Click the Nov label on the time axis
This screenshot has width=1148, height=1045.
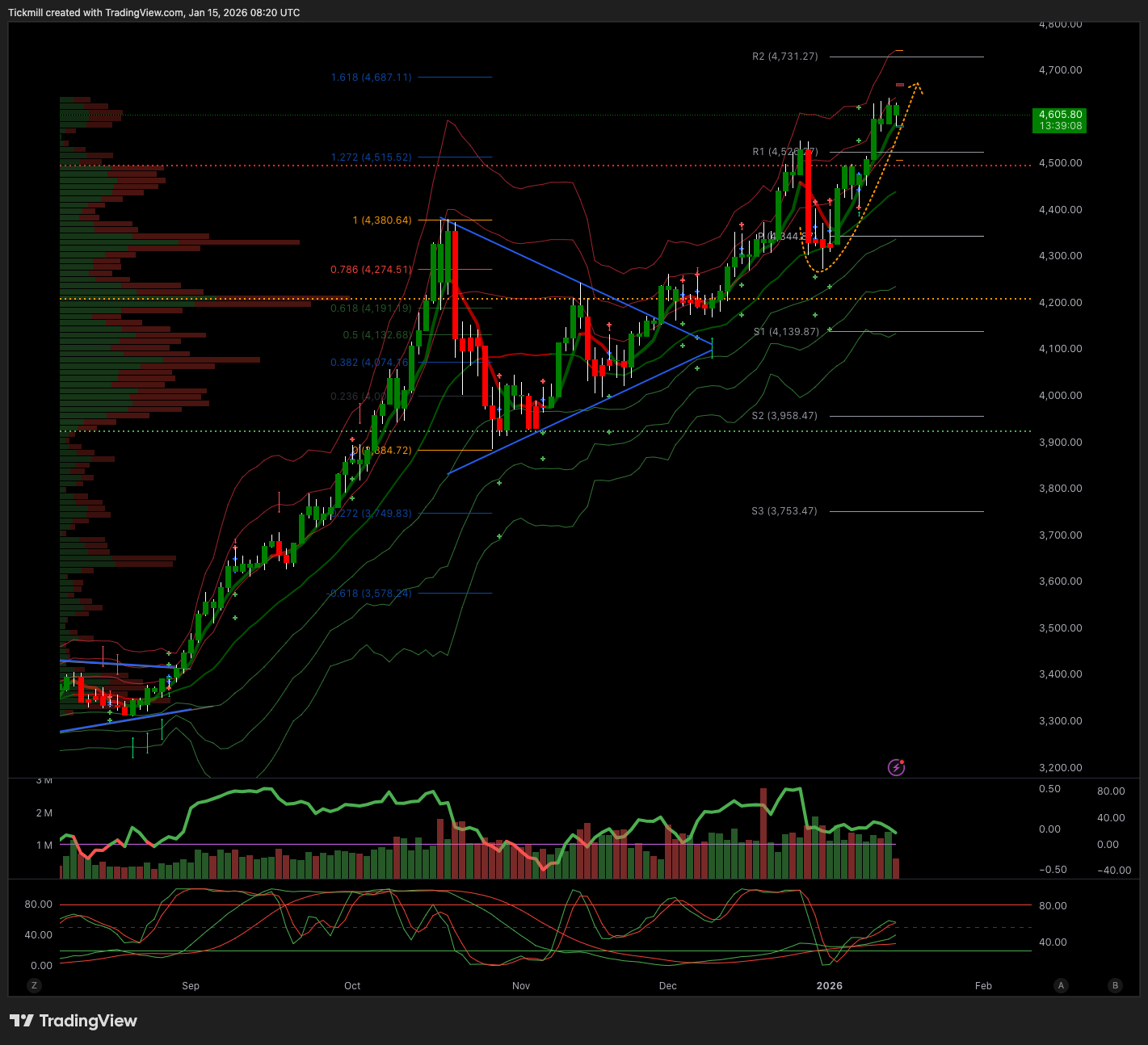(x=521, y=986)
